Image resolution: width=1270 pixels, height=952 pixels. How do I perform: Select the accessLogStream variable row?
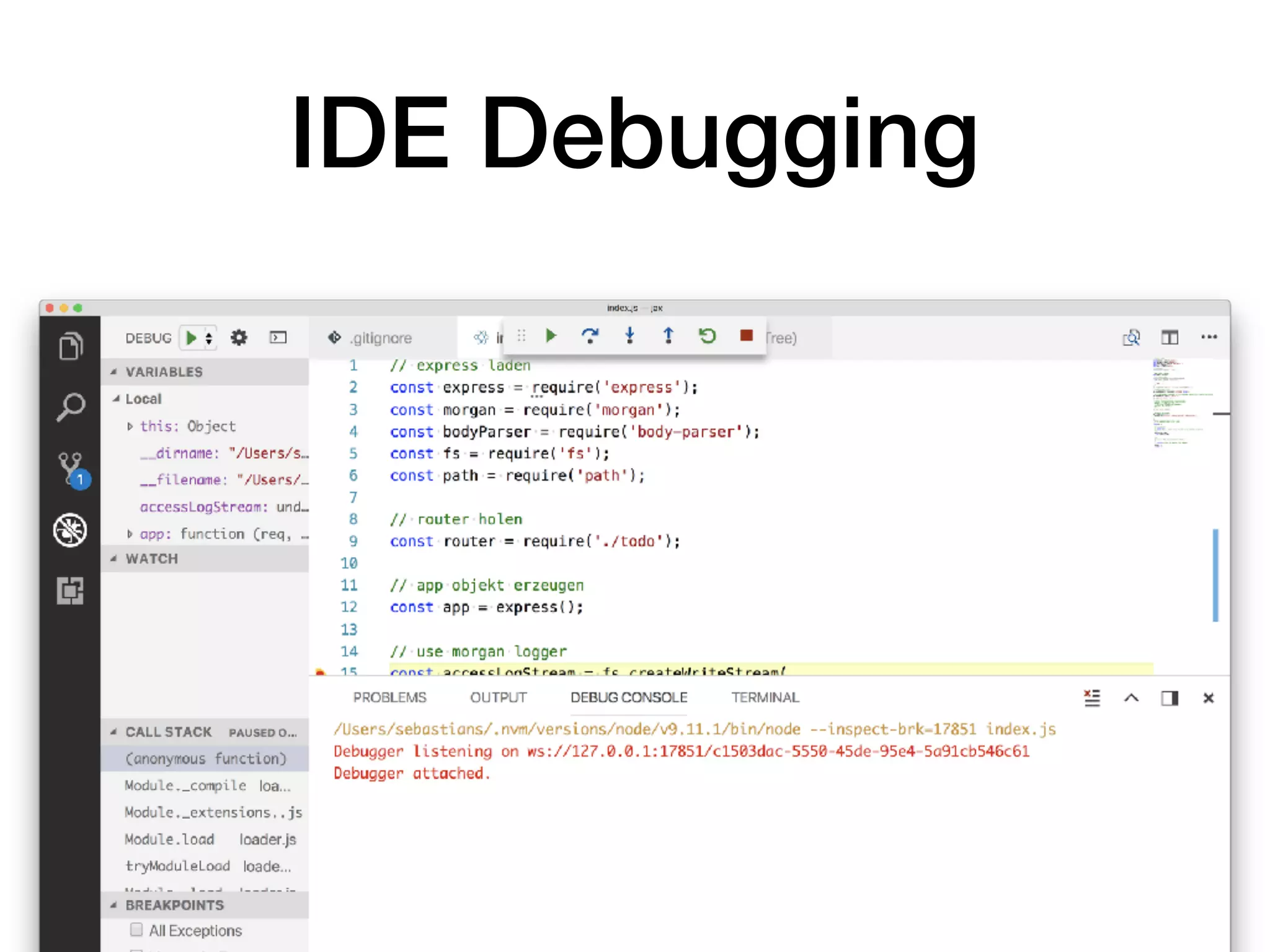pos(205,507)
